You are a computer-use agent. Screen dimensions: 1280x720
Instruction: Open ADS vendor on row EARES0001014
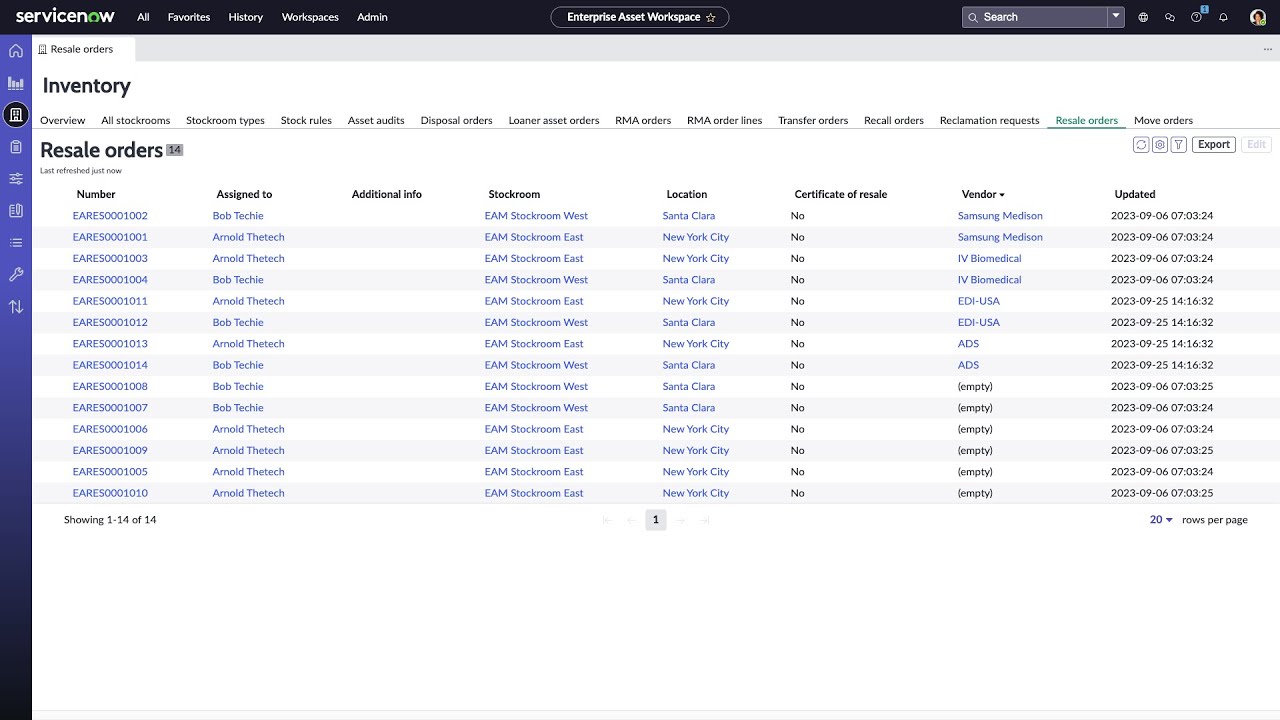coord(968,365)
